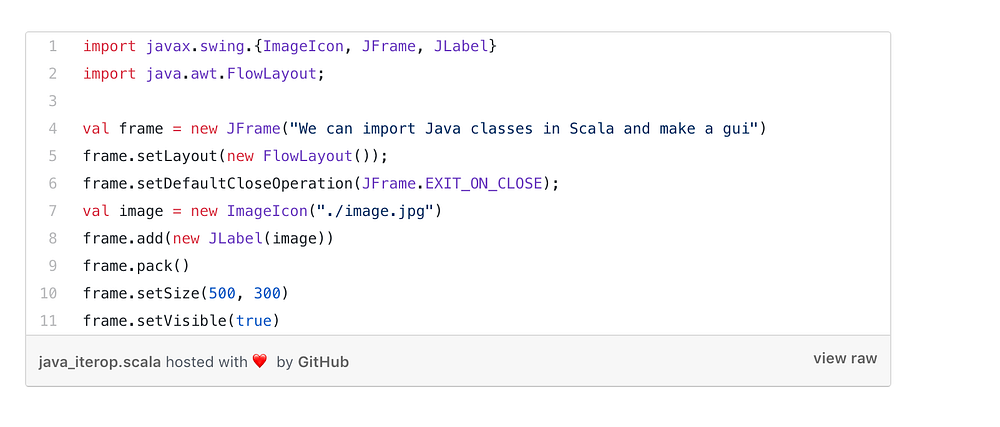This screenshot has height=427, width=1000.
Task: Click the GitHub link in footer
Action: coord(323,362)
